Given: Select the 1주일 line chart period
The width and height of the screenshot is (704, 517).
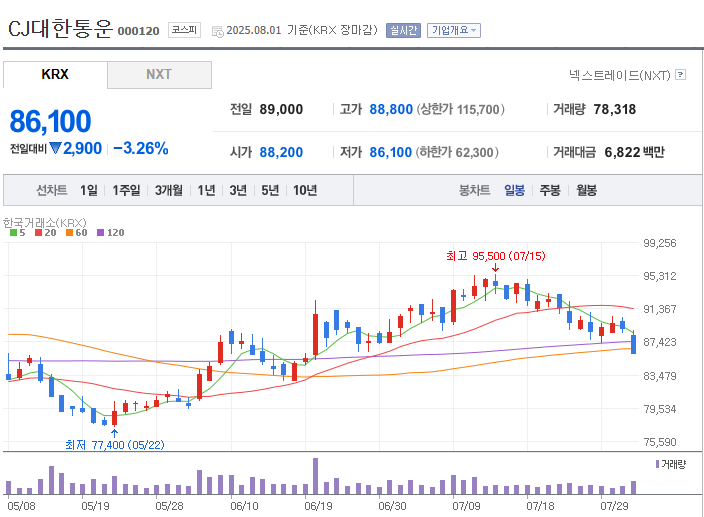Looking at the screenshot, I should pyautogui.click(x=126, y=190).
